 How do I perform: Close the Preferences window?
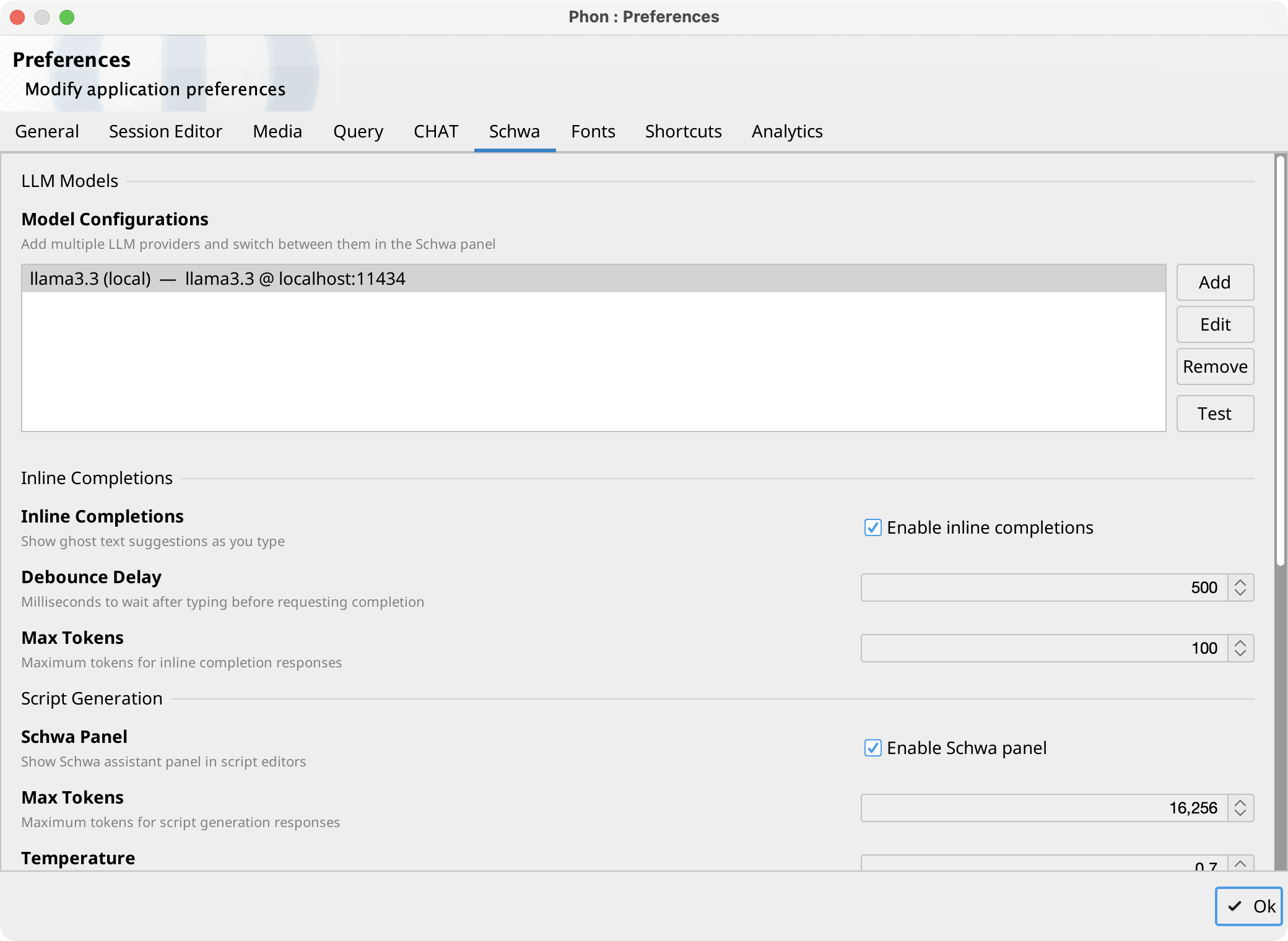17,17
